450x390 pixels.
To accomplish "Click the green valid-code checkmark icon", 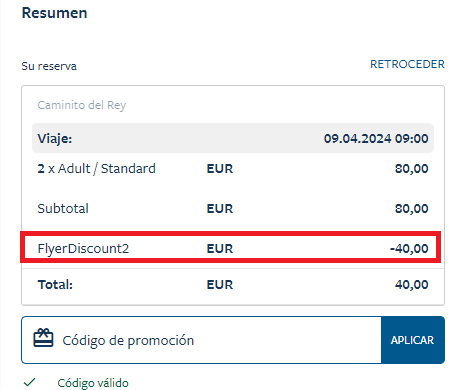I will (30, 382).
